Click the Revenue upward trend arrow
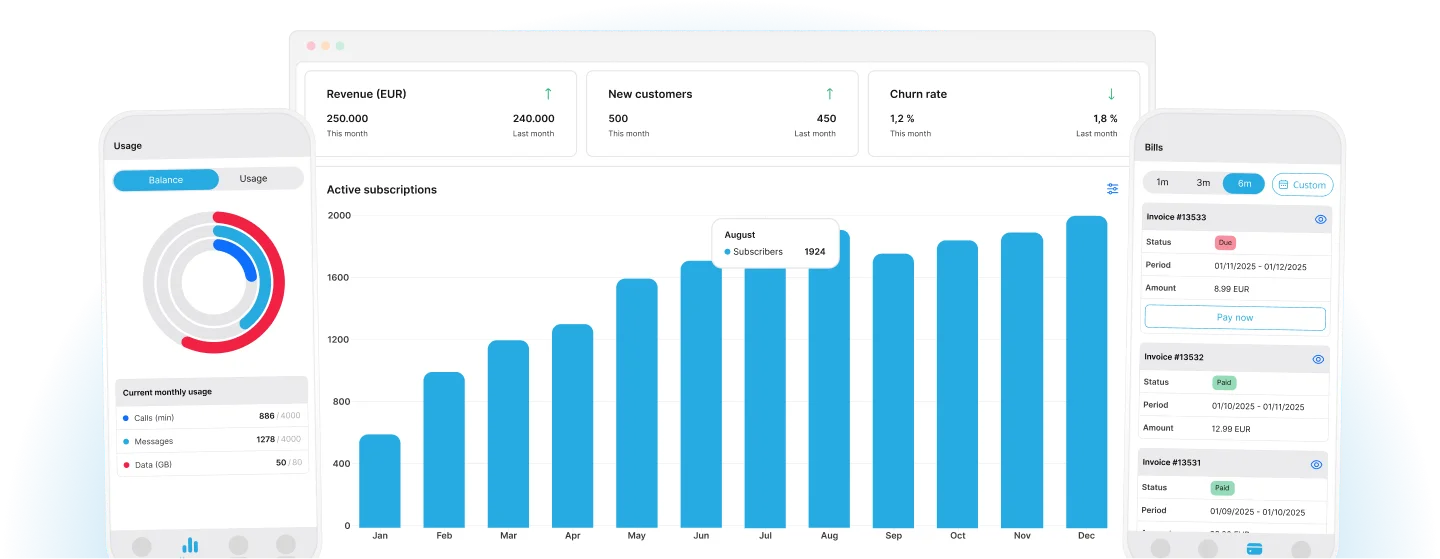The width and height of the screenshot is (1440, 559). [x=548, y=94]
